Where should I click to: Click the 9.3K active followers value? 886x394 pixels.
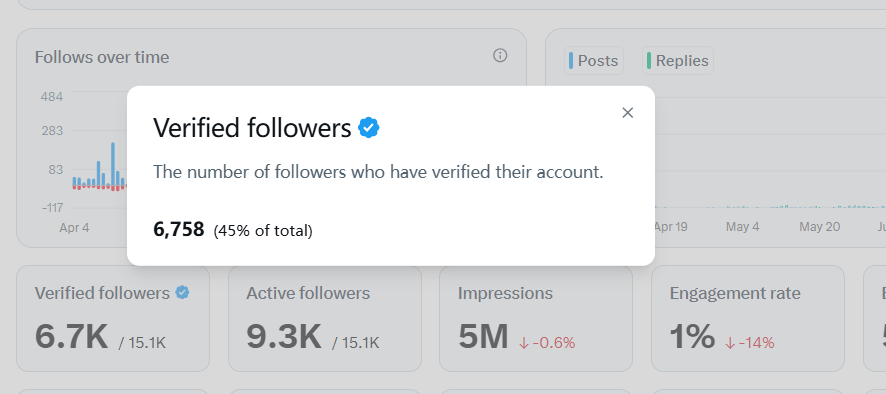coord(284,336)
